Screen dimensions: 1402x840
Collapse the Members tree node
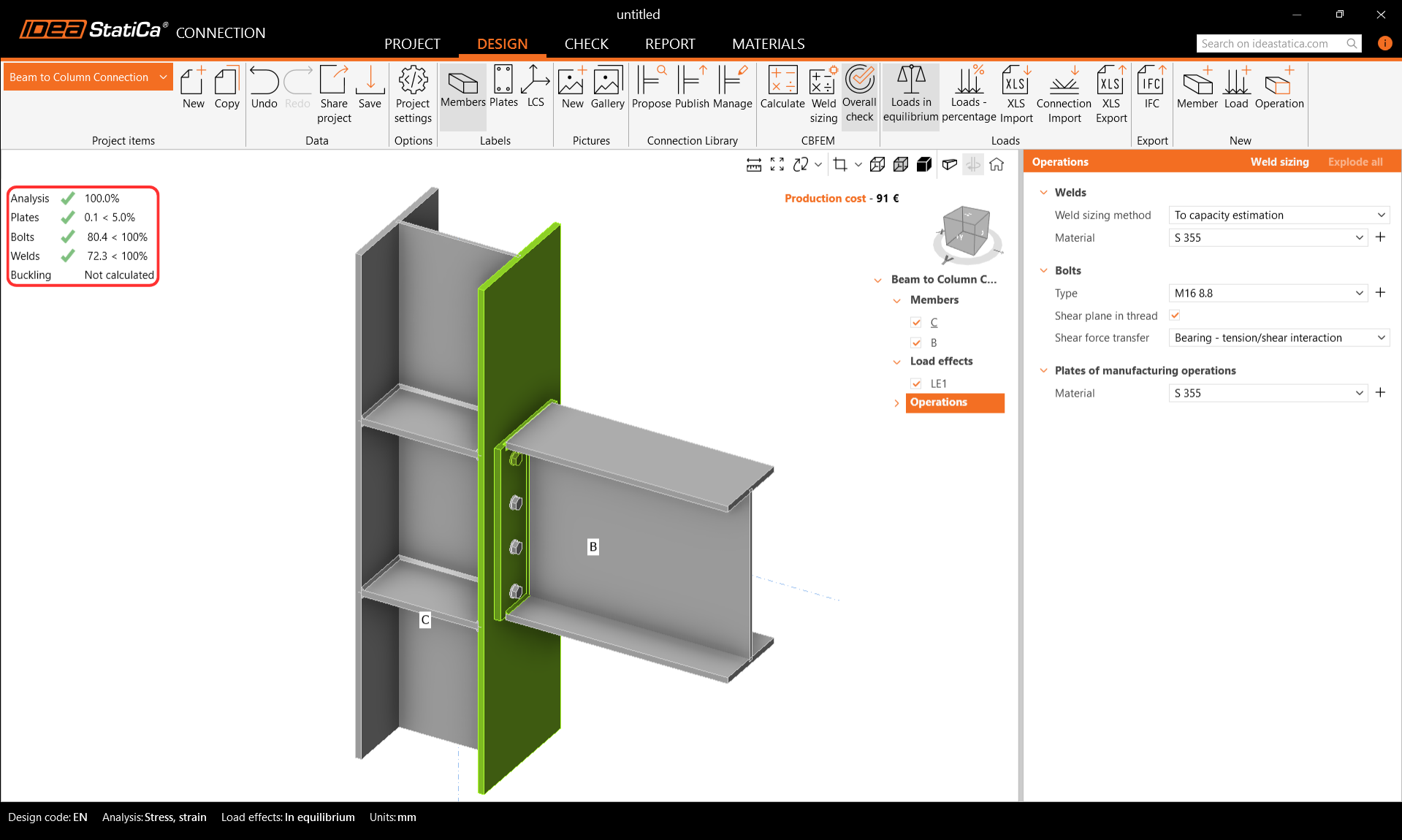point(897,301)
